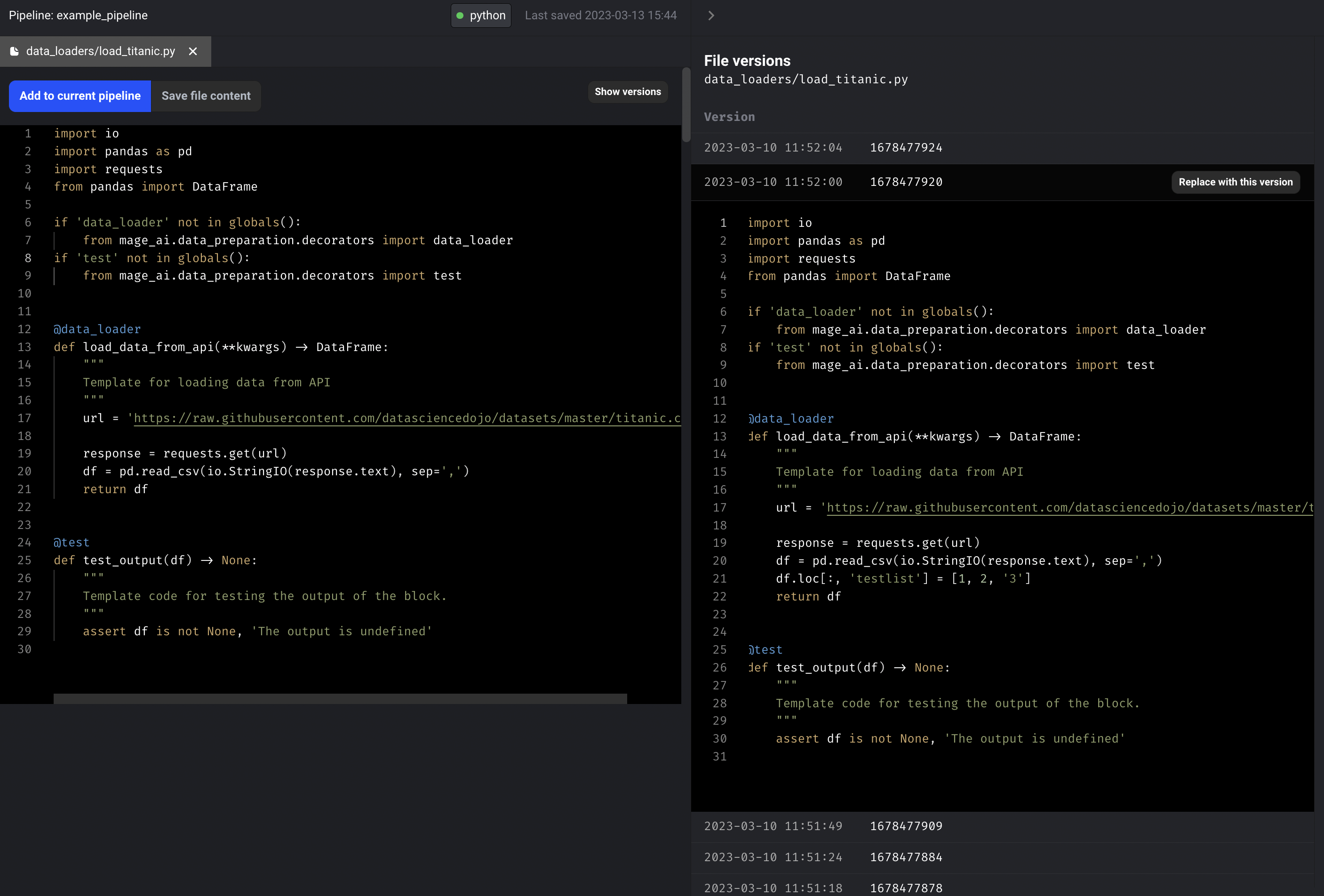Click timestamp 2023-03-10 11:51:49
1324x896 pixels.
[773, 826]
